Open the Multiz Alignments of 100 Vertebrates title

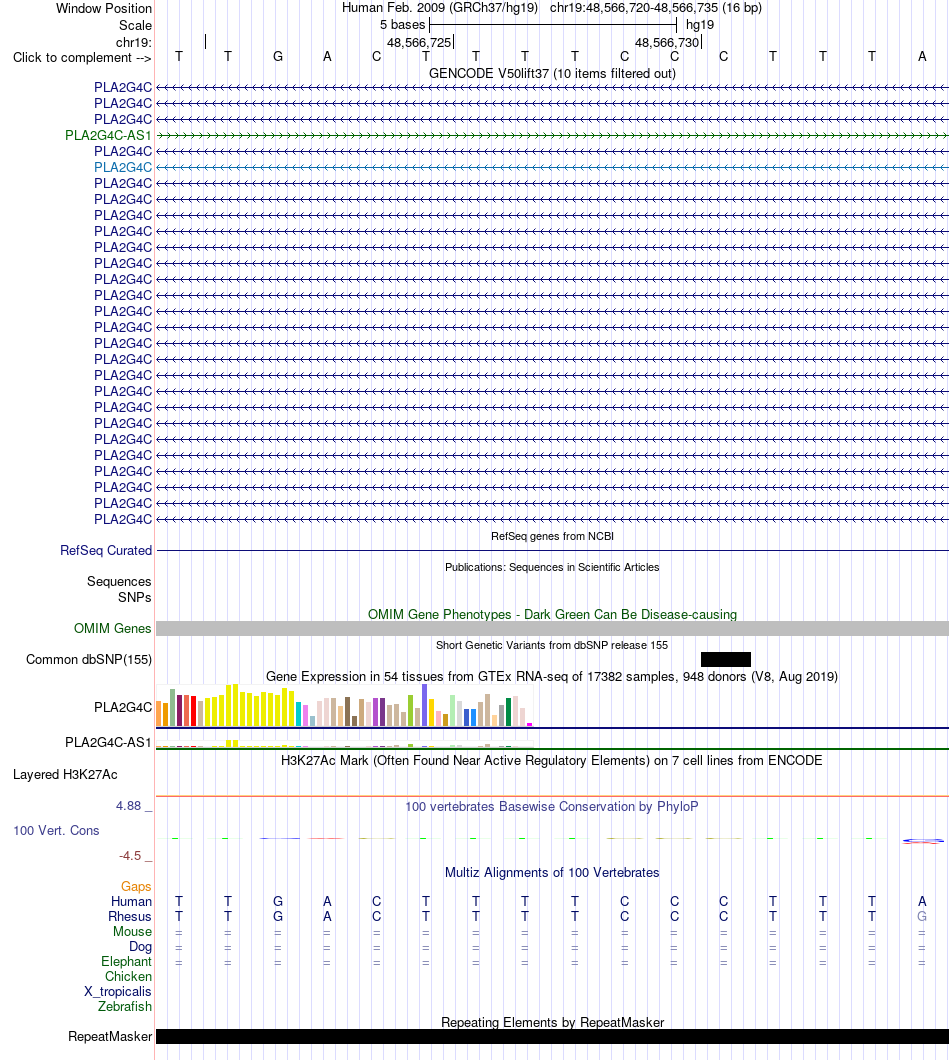(x=552, y=873)
